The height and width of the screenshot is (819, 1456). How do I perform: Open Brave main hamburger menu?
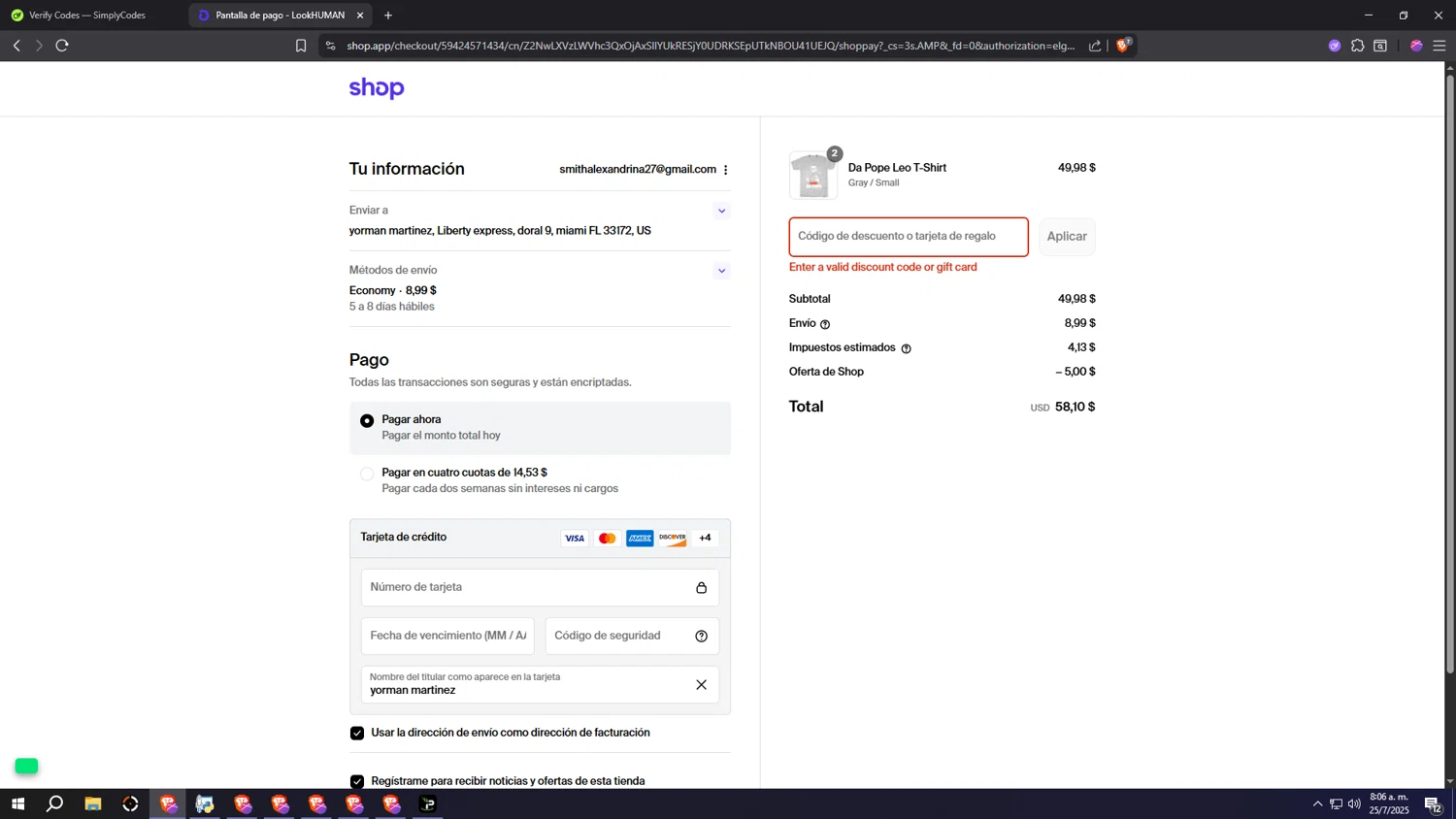(1439, 46)
